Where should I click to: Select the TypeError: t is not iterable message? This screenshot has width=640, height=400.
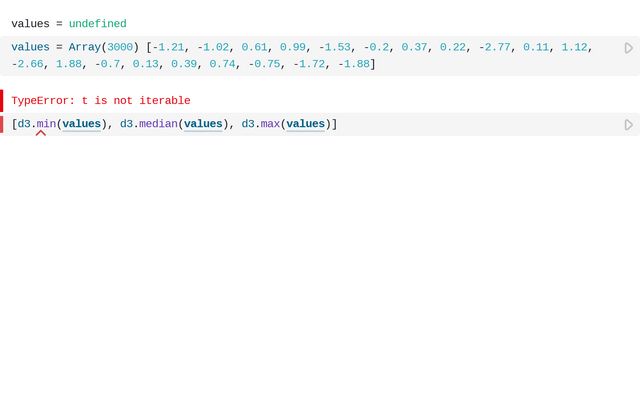point(100,101)
